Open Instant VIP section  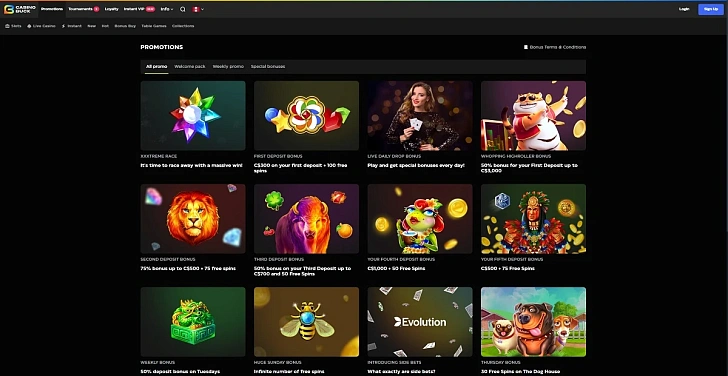(139, 9)
